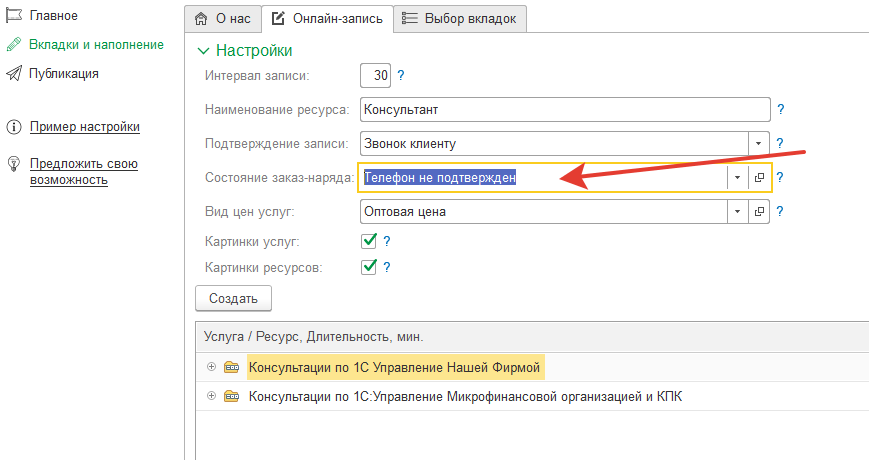Open the Главное section in sidebar
Viewport: 869px width, 460px height.
pos(53,16)
